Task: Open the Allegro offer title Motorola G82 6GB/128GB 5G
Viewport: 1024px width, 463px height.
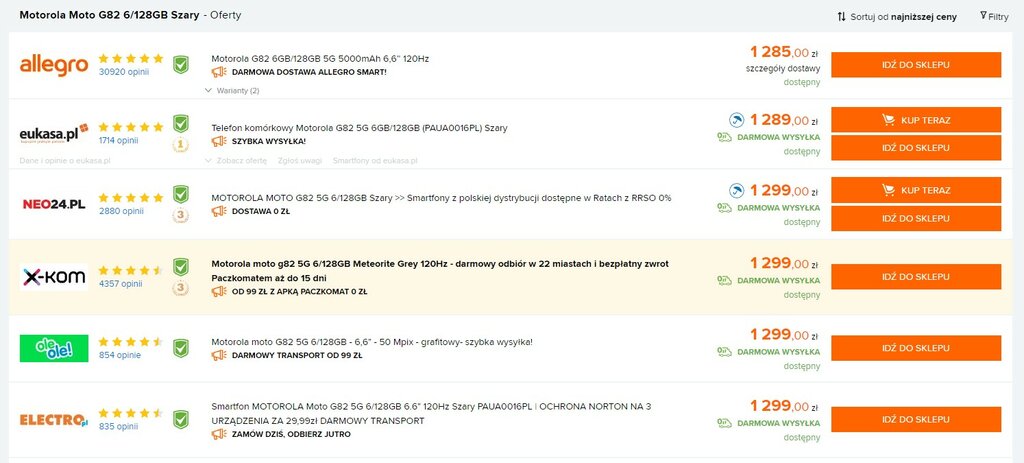Action: 320,59
